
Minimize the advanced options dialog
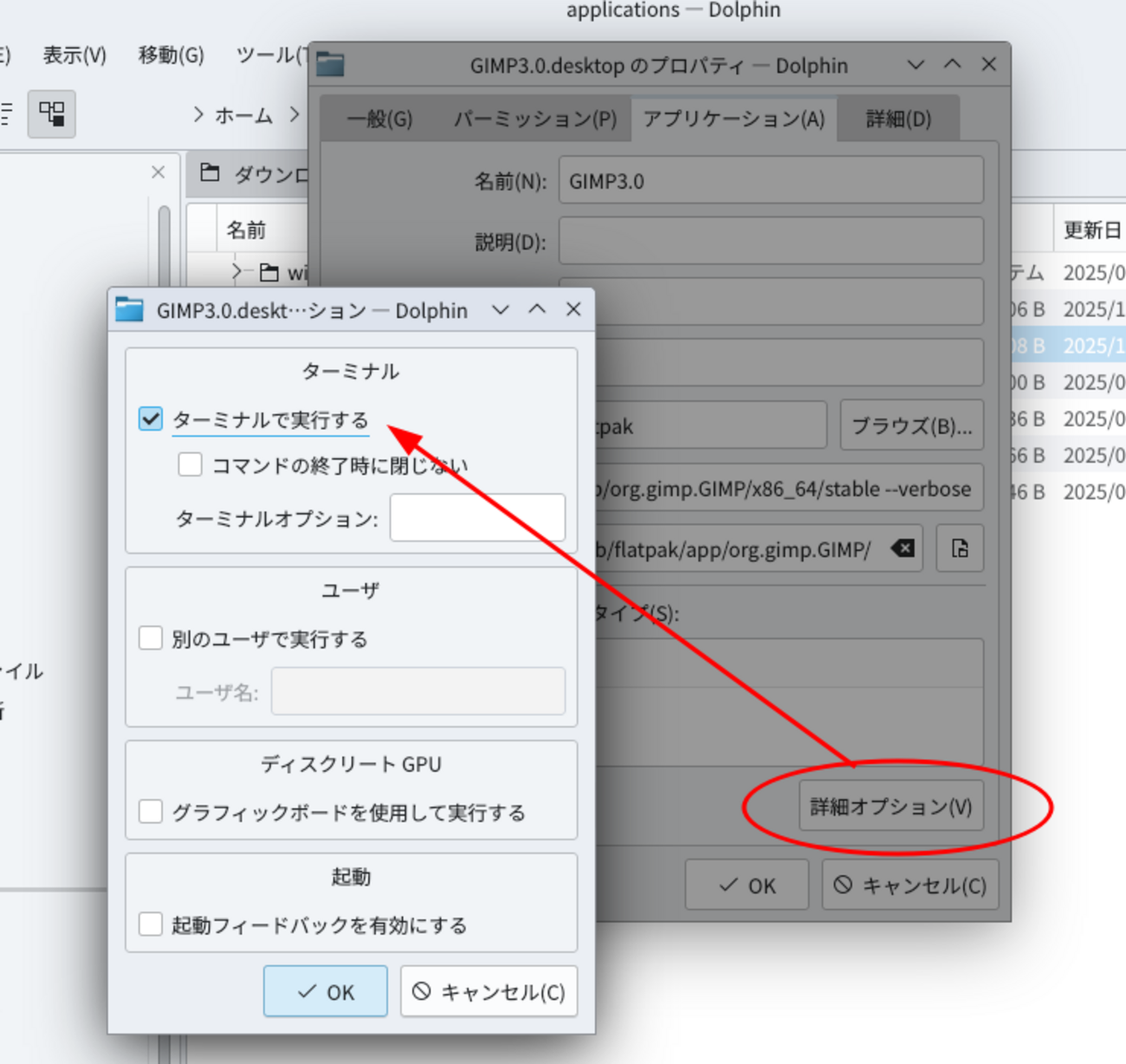(501, 309)
